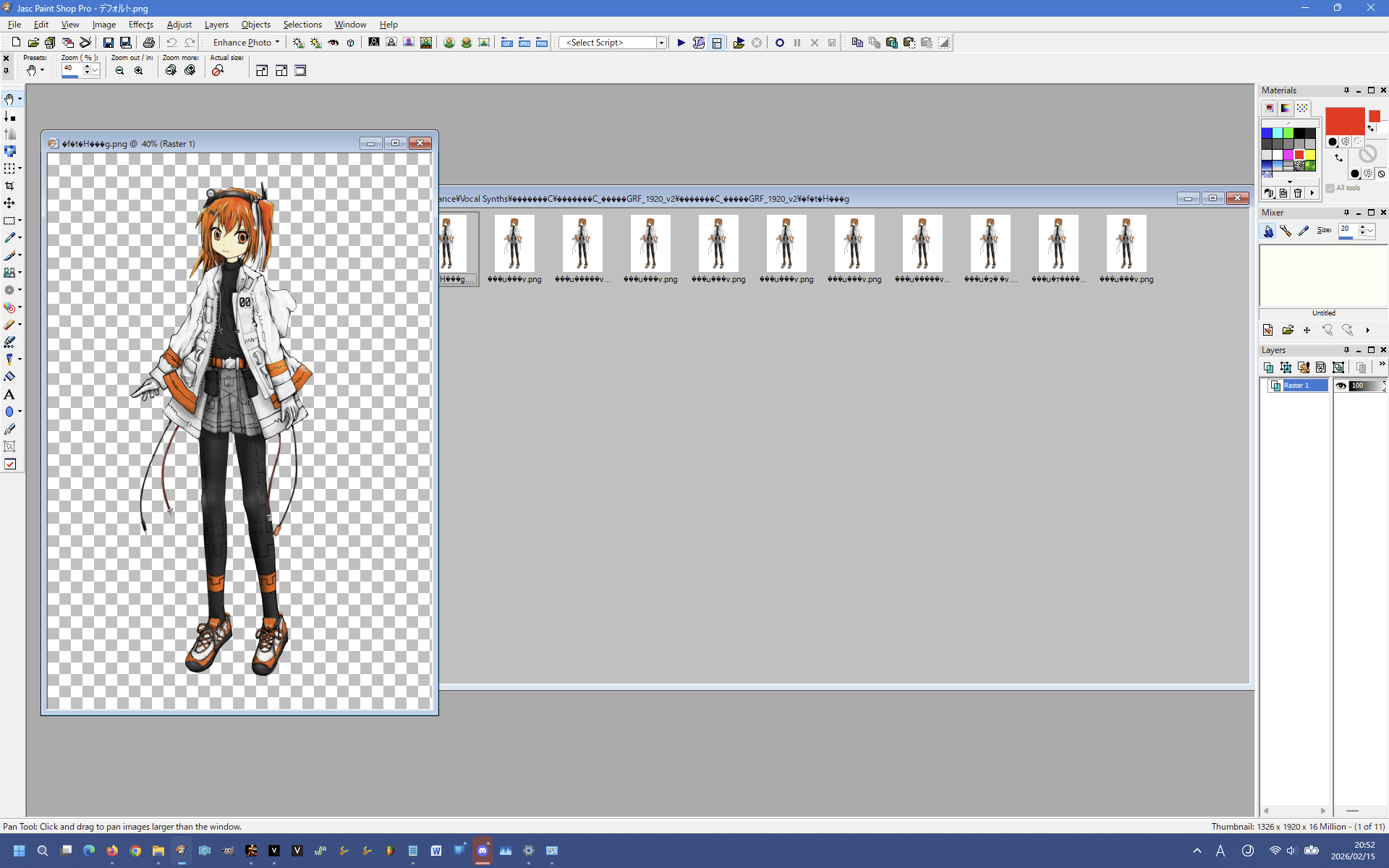This screenshot has width=1389, height=868.
Task: Toggle foreground transparent button in Materials
Action: [x=1357, y=142]
